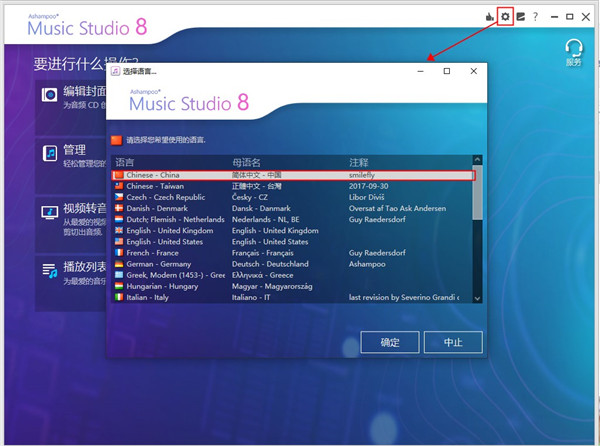Minimize the language selection dialog
This screenshot has height=446, width=600.
[x=421, y=71]
